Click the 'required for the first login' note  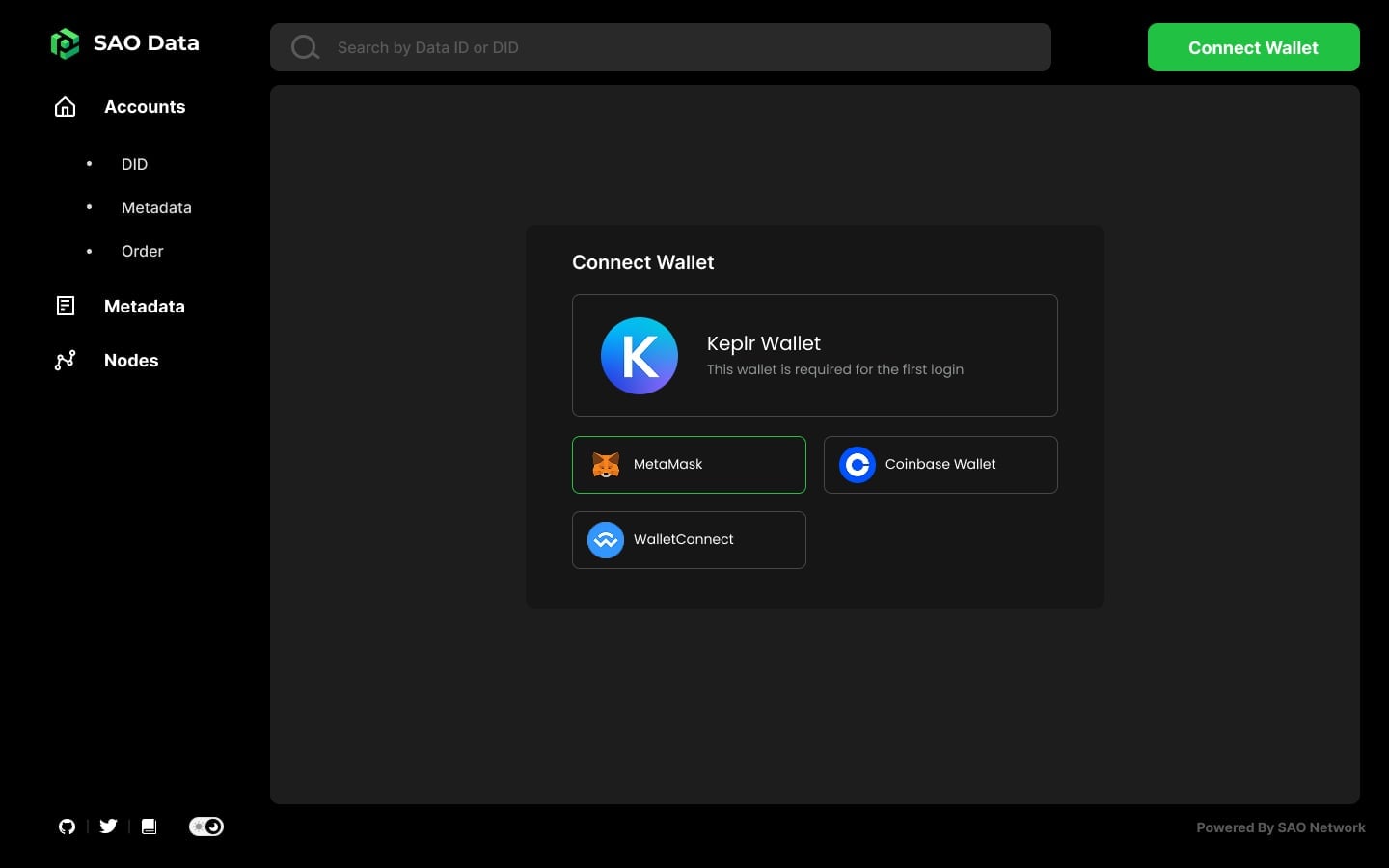(x=835, y=369)
